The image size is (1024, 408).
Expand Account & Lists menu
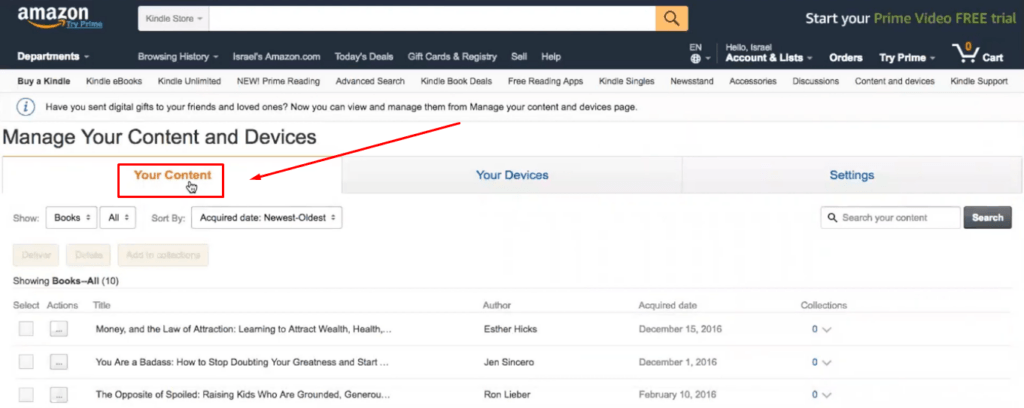tap(769, 57)
